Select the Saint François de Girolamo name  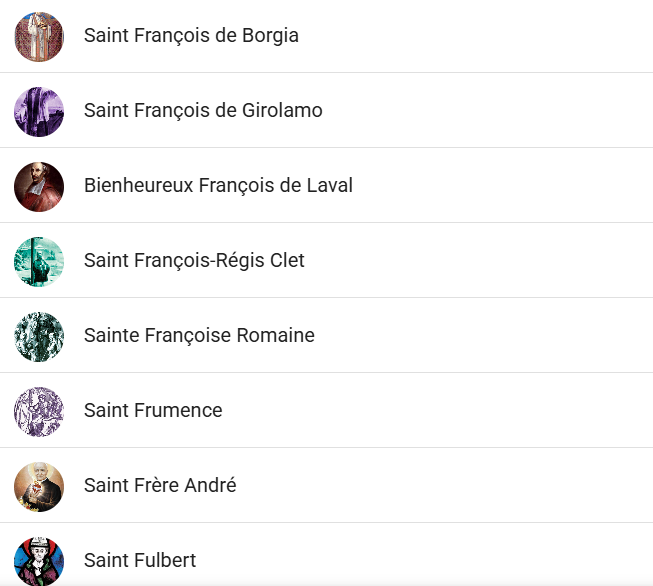[203, 111]
